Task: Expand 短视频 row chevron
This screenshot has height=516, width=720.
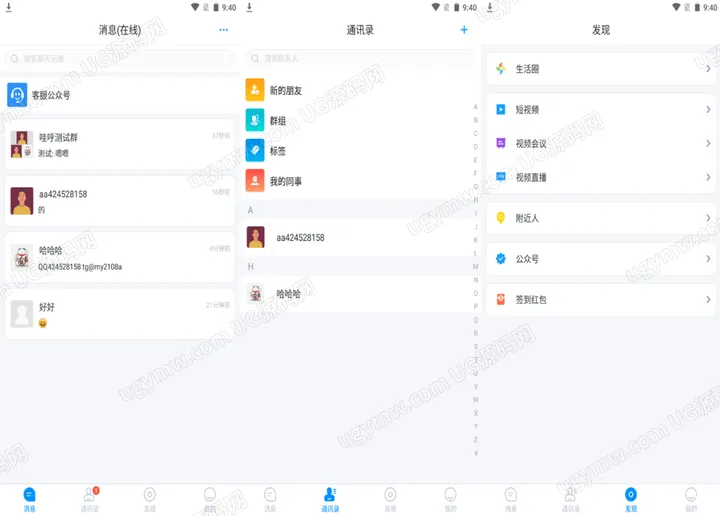Action: coord(708,109)
